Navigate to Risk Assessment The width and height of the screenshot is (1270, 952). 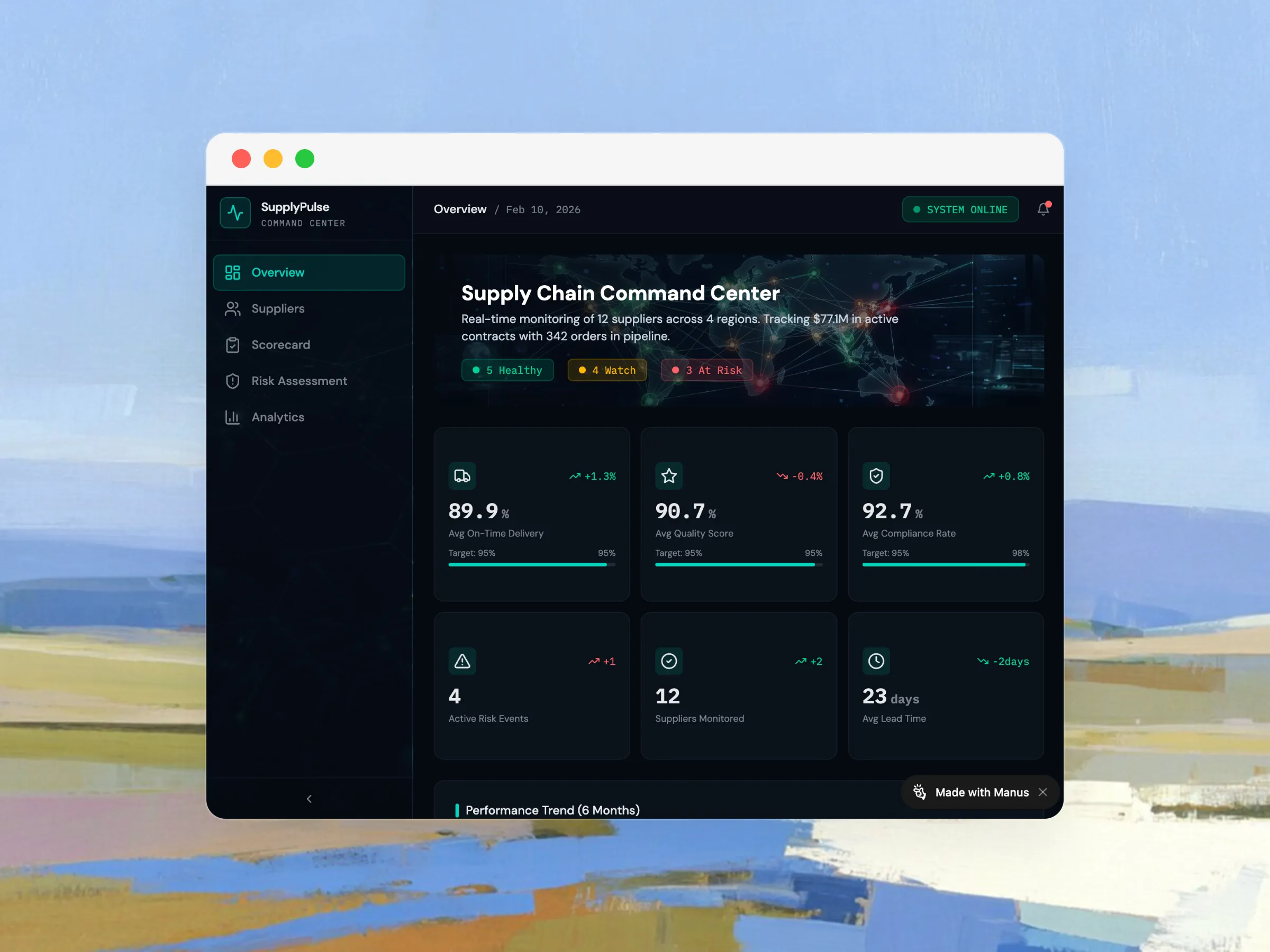click(298, 381)
